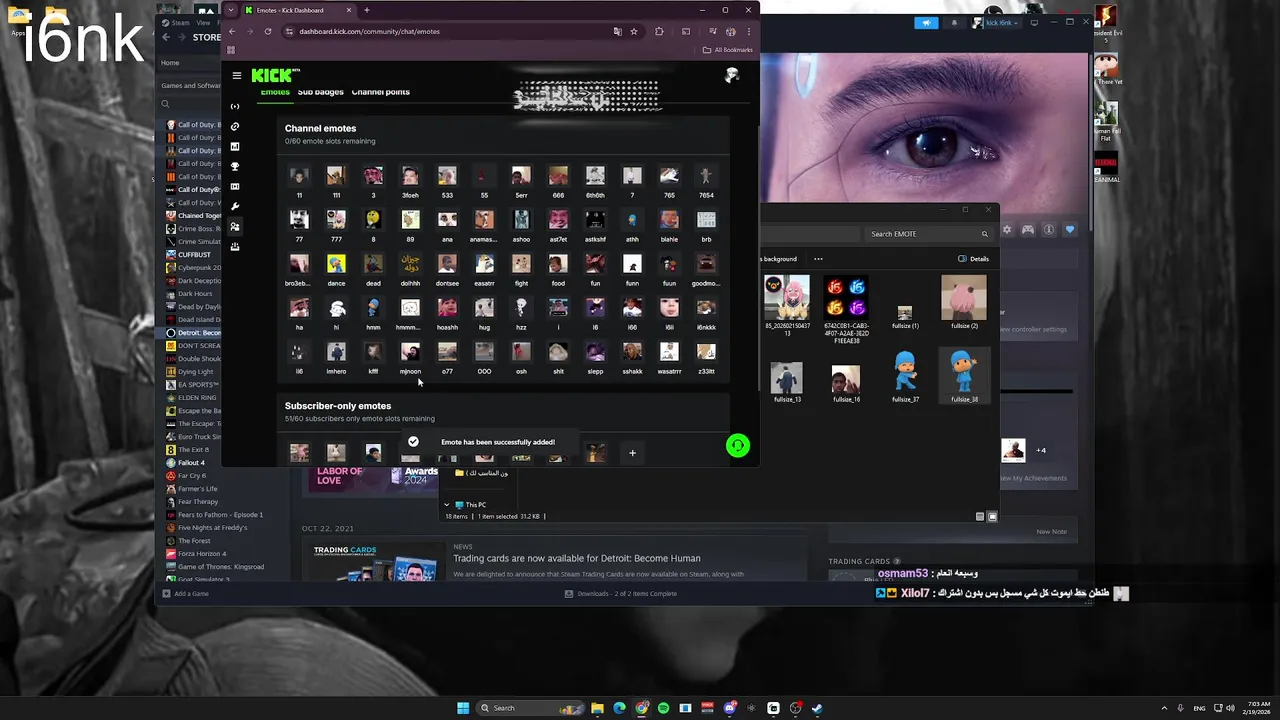Screen dimensions: 1280x720
Task: Open Chrome apps grid in bookmarks bar
Action: tap(231, 50)
